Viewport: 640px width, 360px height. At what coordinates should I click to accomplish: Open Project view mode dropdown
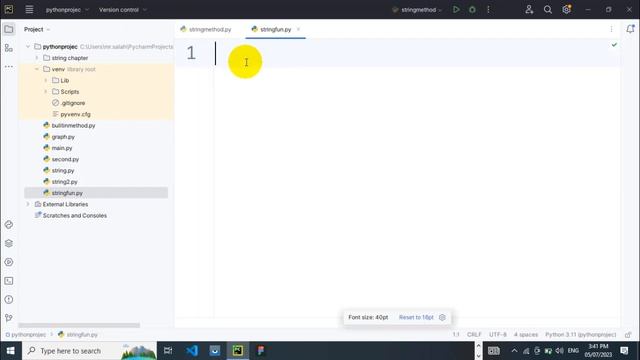pyautogui.click(x=37, y=29)
